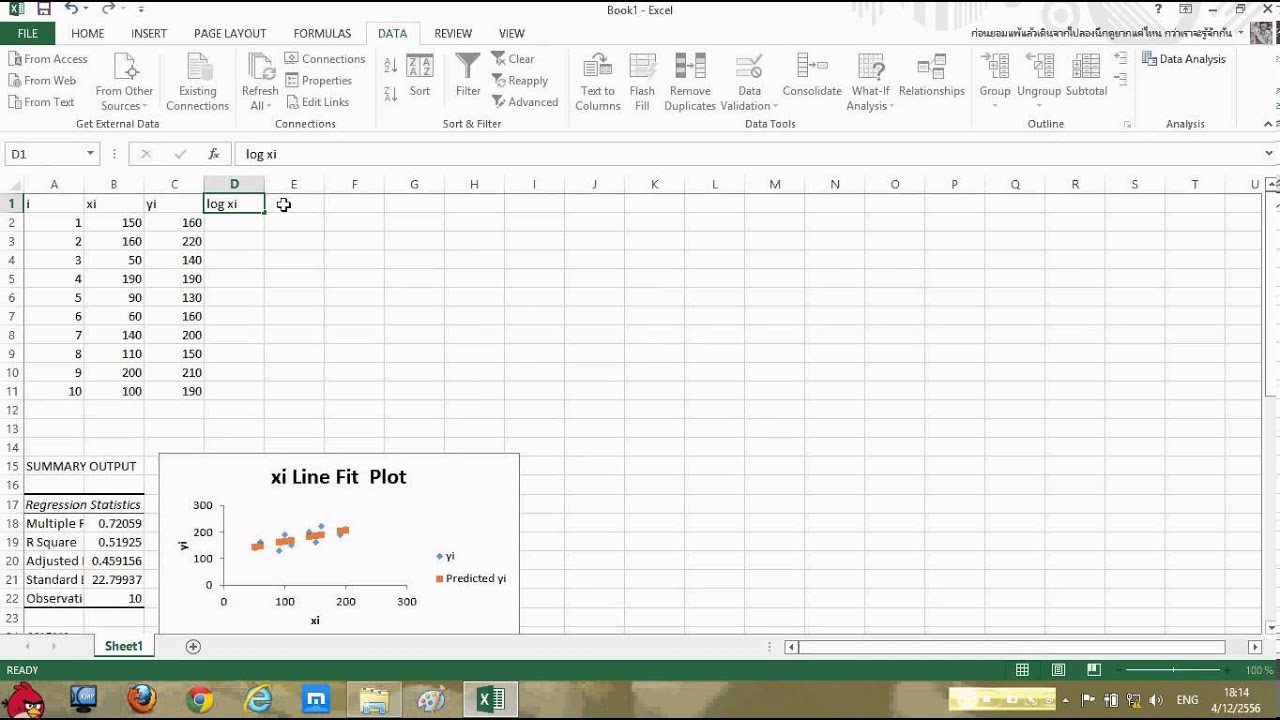Select row 15 header
This screenshot has width=1280, height=720.
[12, 466]
